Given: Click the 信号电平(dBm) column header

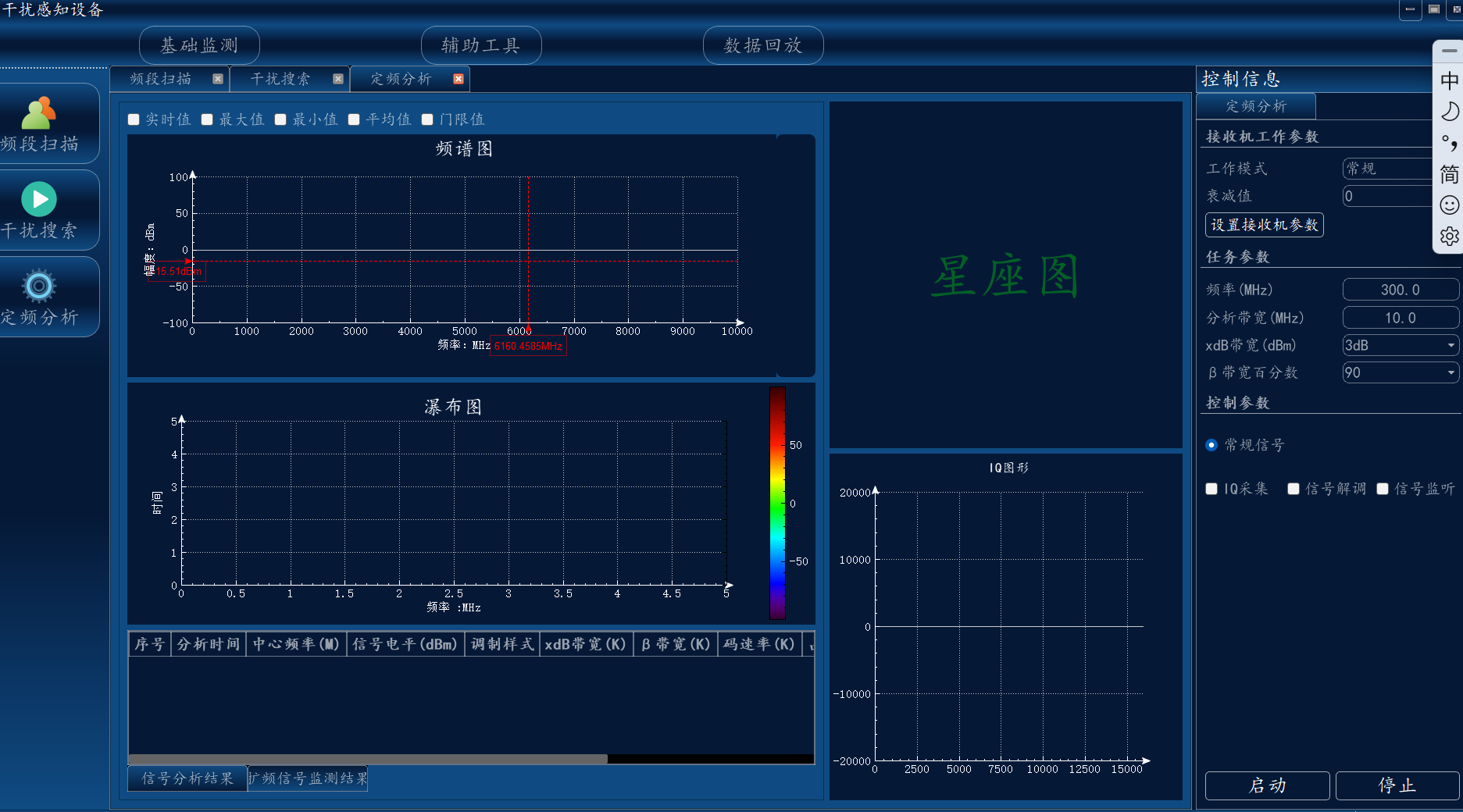Looking at the screenshot, I should pyautogui.click(x=405, y=644).
